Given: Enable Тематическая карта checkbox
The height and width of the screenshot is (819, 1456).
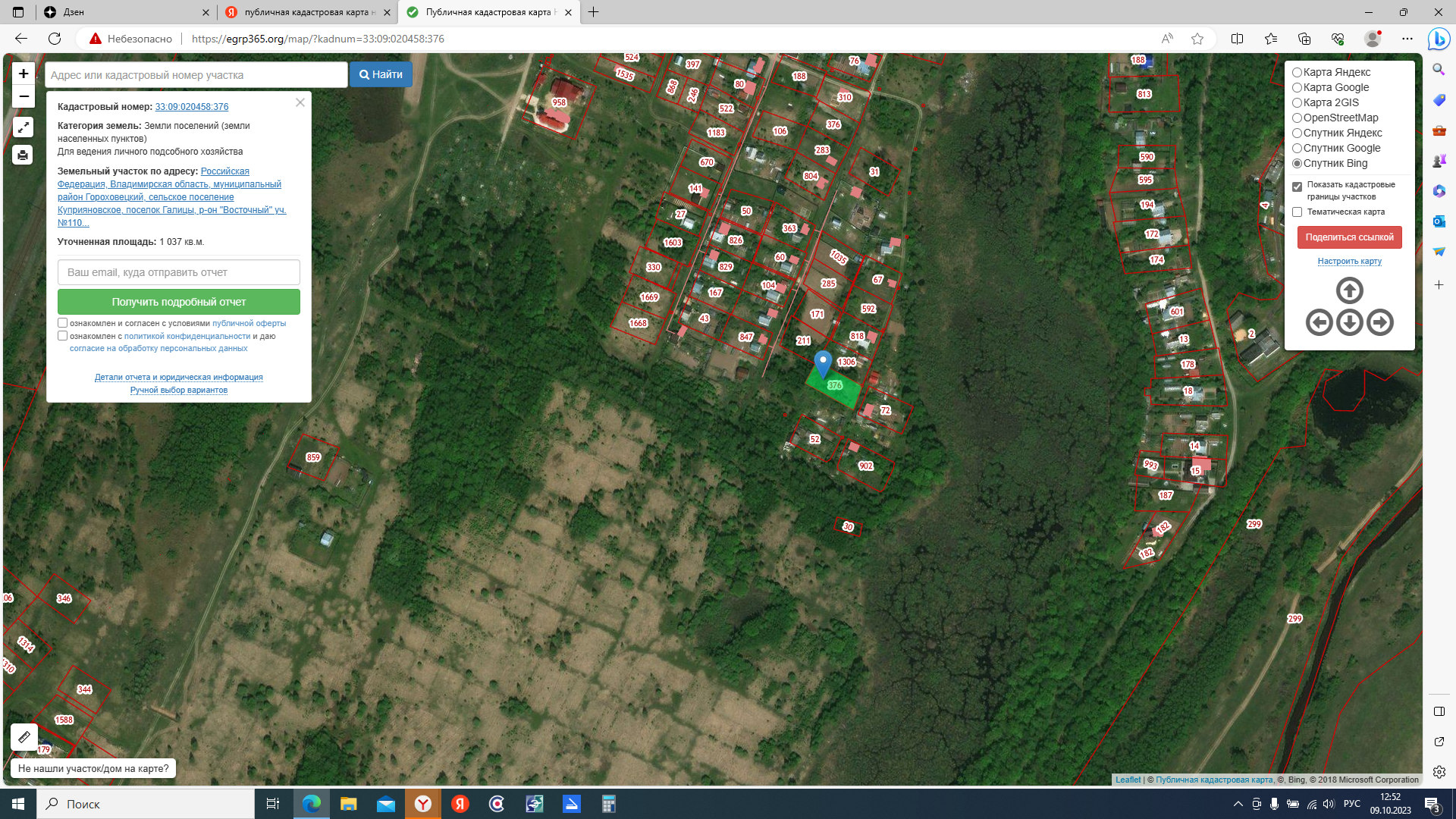Looking at the screenshot, I should tap(1298, 212).
